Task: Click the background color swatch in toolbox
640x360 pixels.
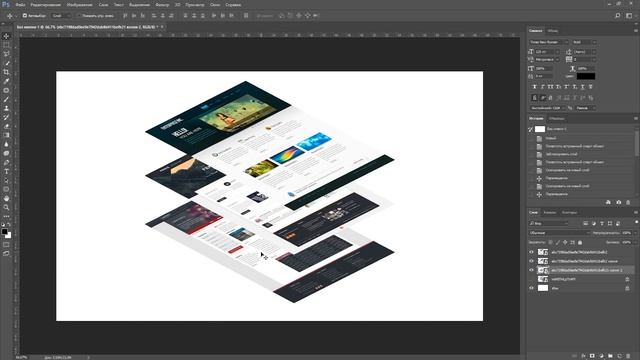Action: [9, 236]
